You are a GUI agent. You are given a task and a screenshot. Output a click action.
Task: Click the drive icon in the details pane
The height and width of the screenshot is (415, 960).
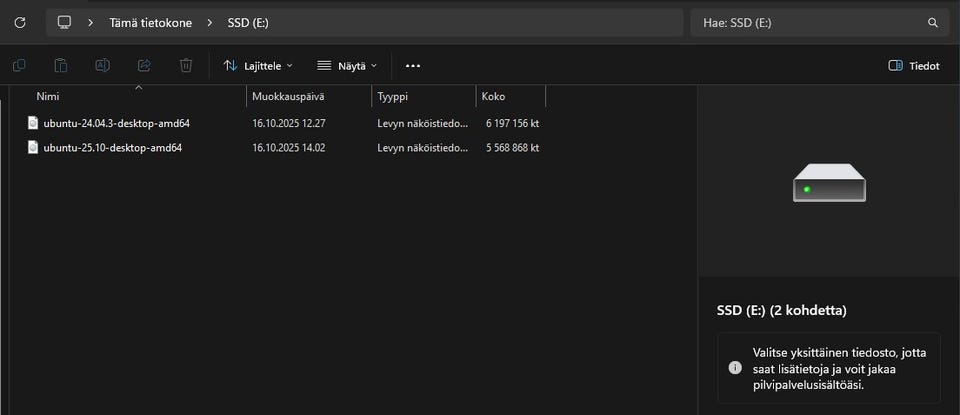pyautogui.click(x=829, y=183)
